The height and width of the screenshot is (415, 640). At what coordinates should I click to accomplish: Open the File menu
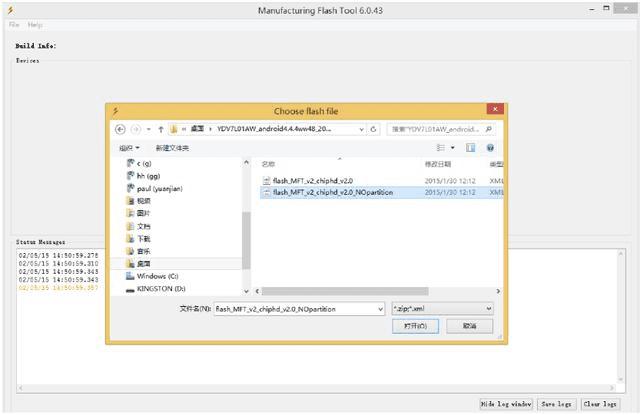point(14,25)
